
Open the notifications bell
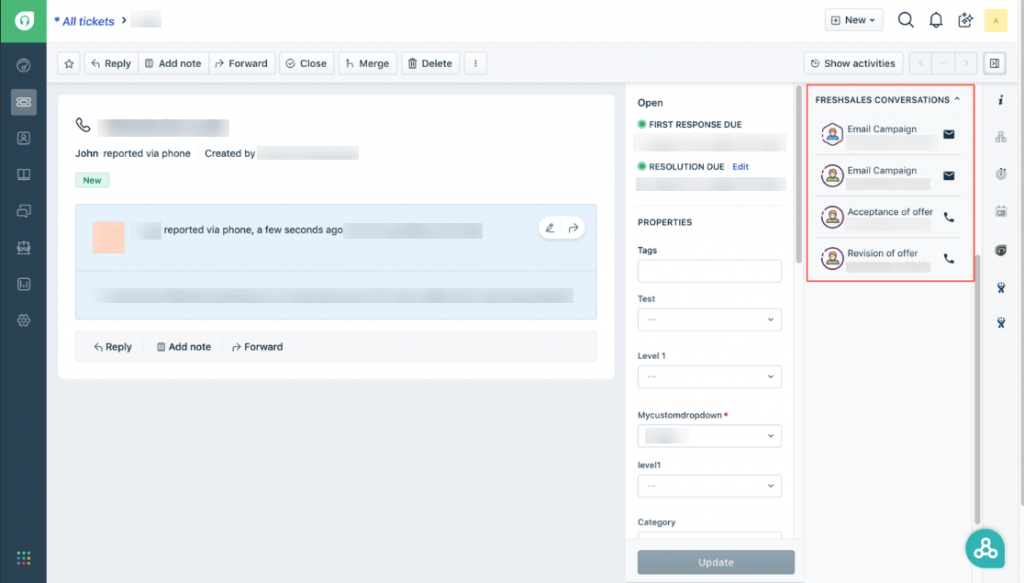[936, 19]
